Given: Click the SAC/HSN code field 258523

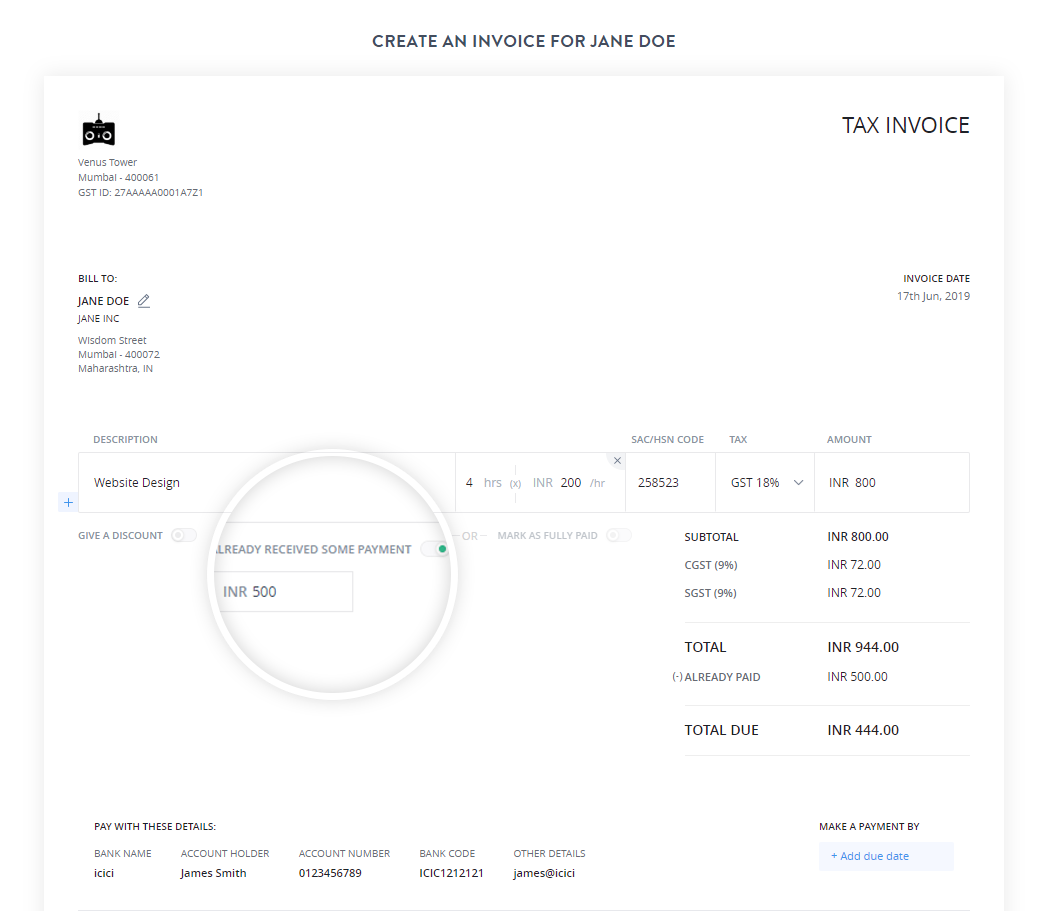Looking at the screenshot, I should 658,483.
